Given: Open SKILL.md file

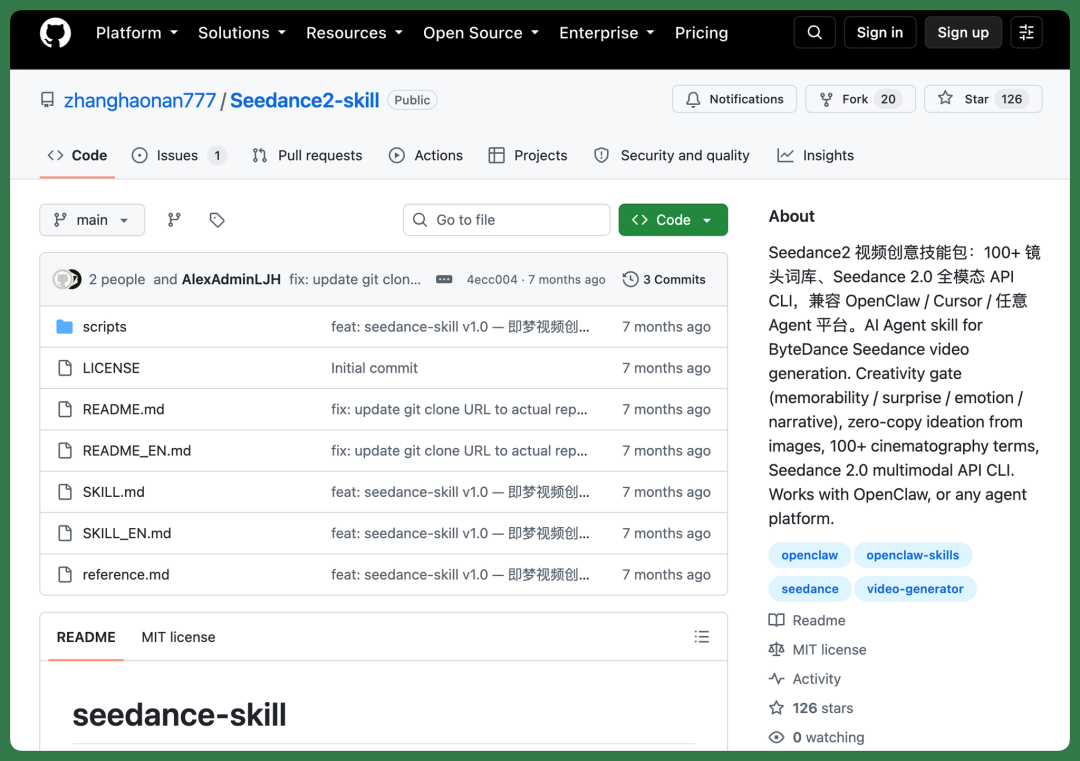Looking at the screenshot, I should [114, 492].
